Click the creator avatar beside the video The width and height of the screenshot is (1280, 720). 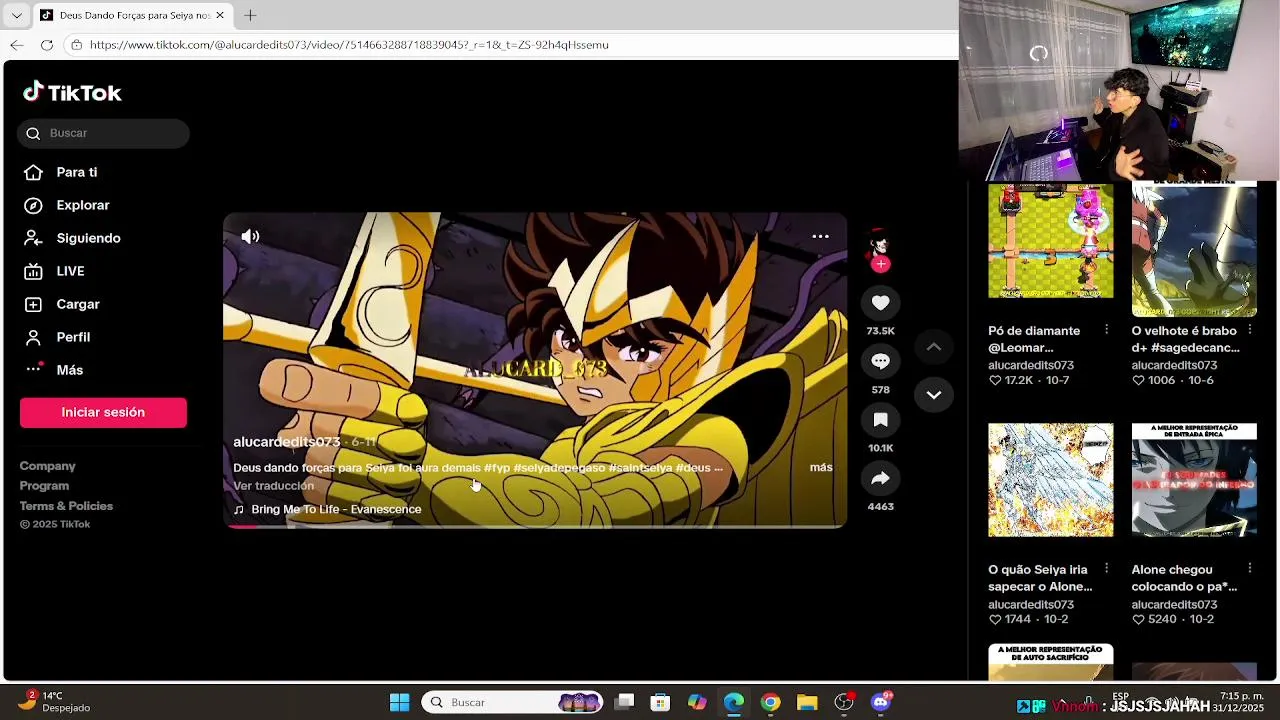click(880, 242)
